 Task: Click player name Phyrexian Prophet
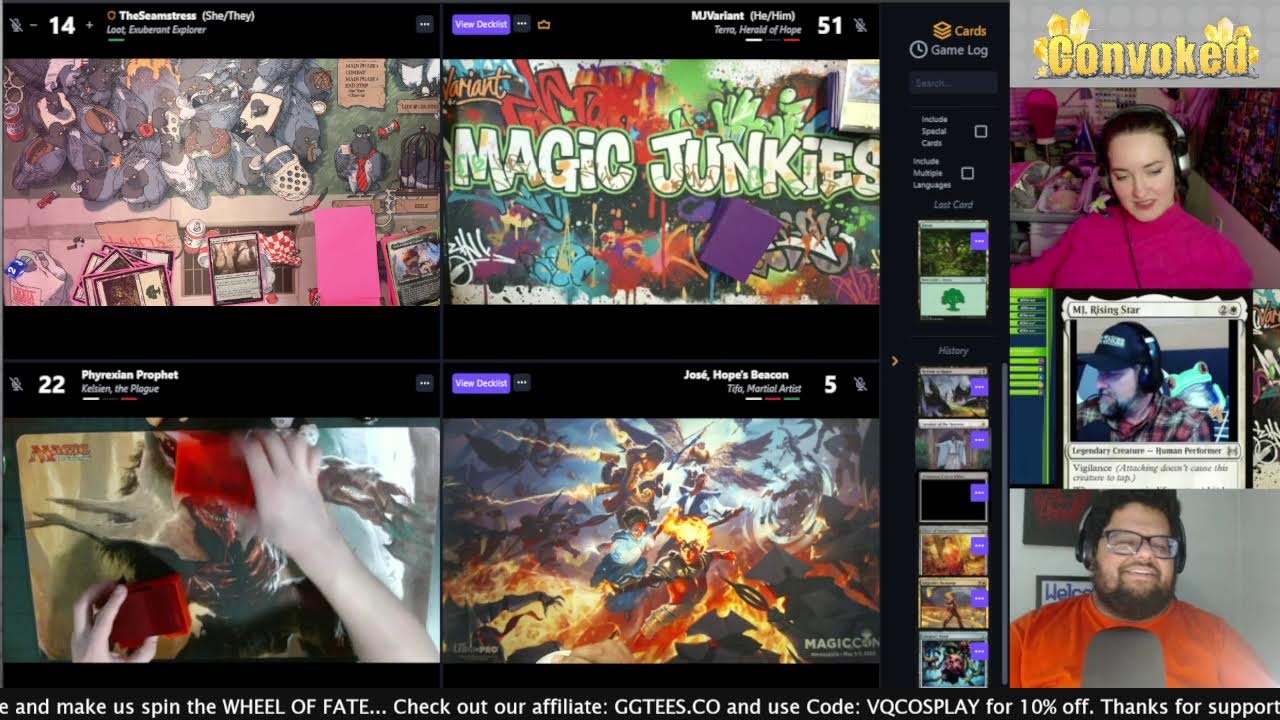tap(129, 375)
